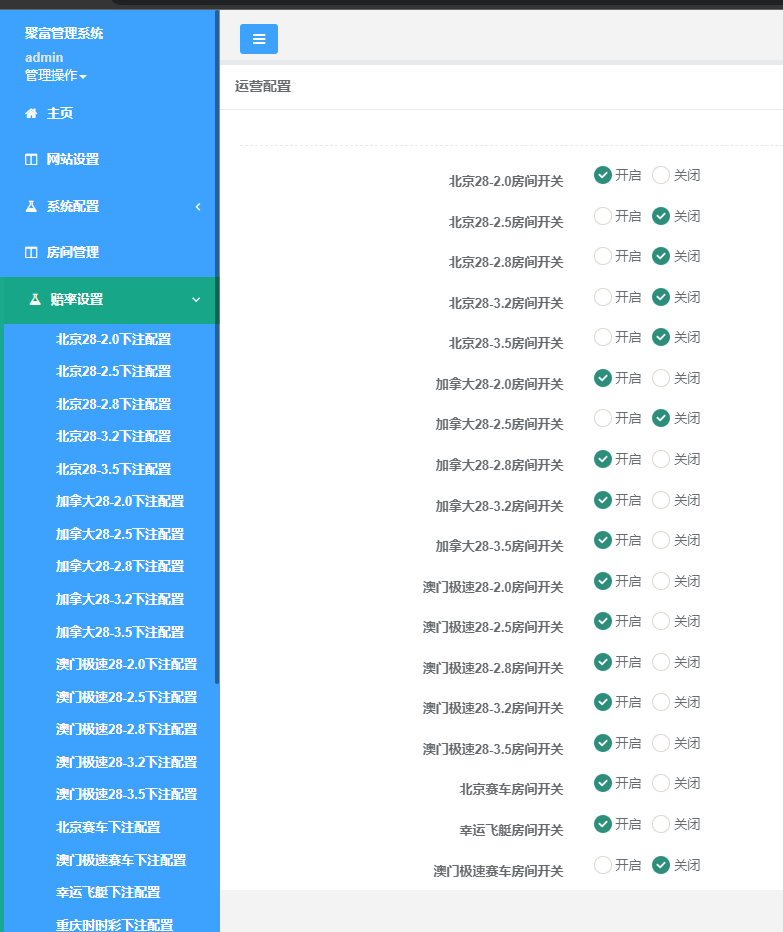Select 关闭 for 北京28-2.0房间开关
Image resolution: width=783 pixels, height=932 pixels.
[x=661, y=175]
